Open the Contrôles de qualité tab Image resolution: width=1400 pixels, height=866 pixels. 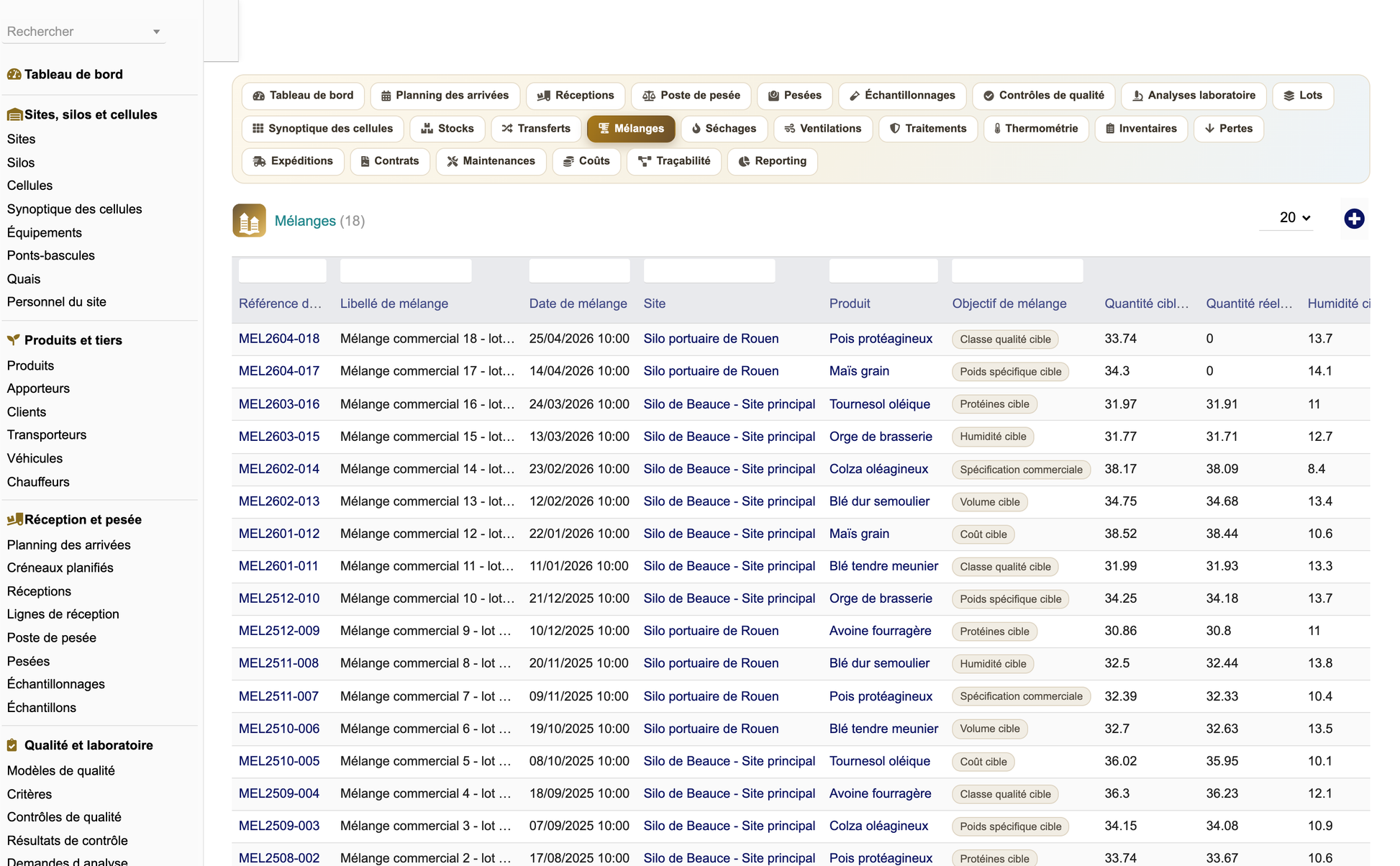click(1043, 96)
